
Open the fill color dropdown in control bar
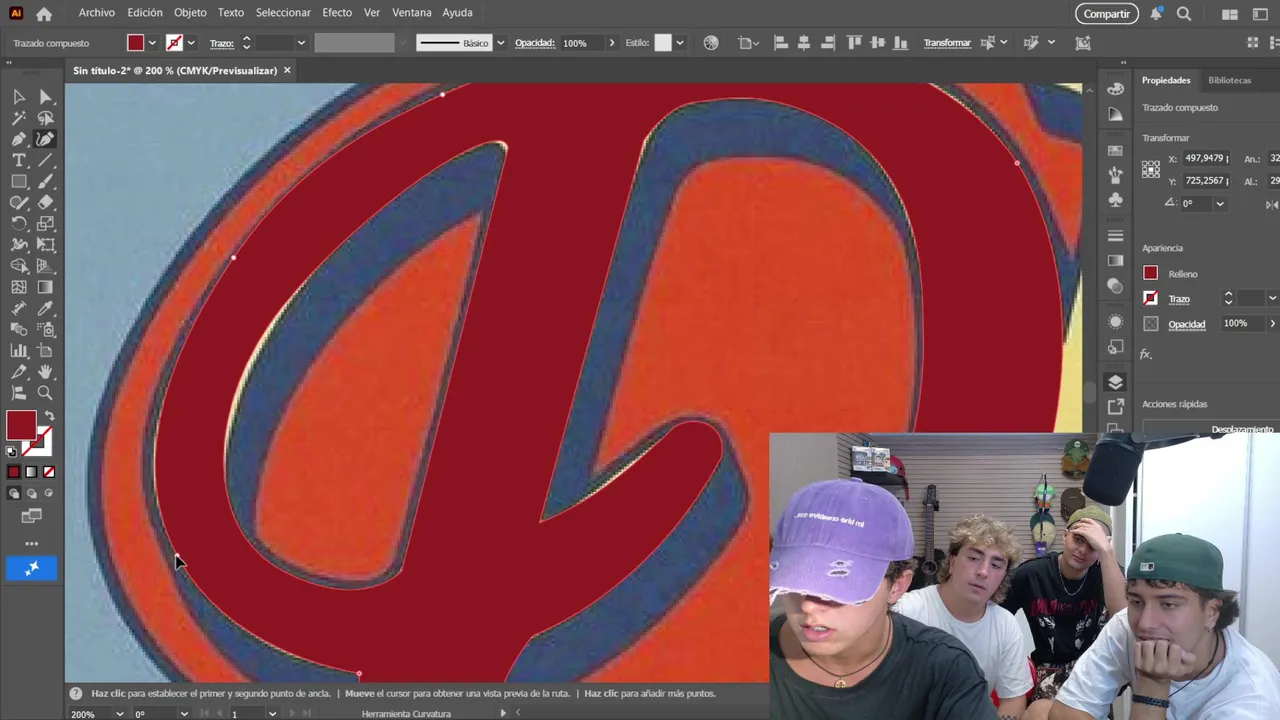click(152, 43)
